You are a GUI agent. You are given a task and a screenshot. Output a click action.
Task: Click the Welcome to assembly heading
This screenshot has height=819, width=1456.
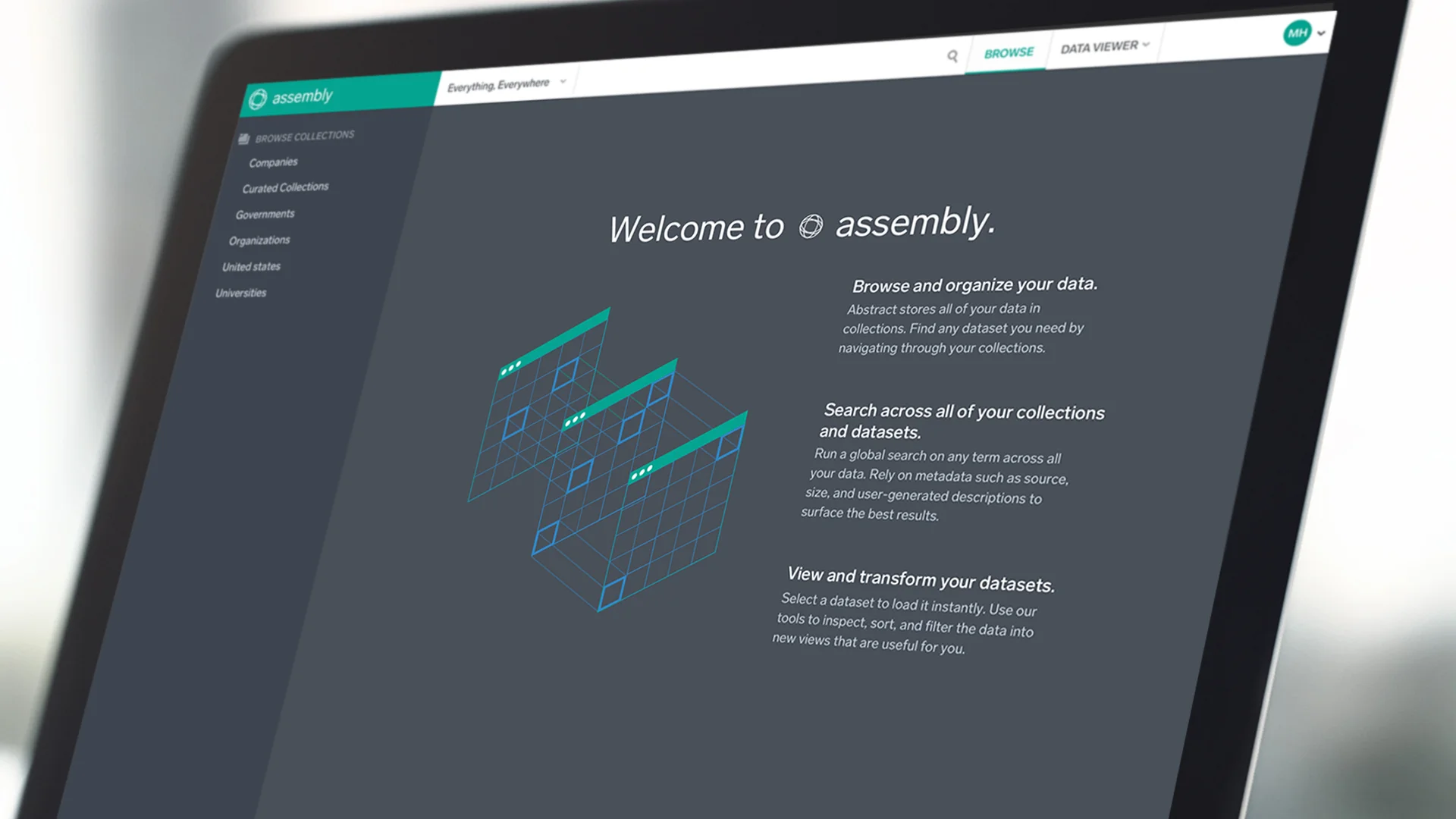coord(802,224)
